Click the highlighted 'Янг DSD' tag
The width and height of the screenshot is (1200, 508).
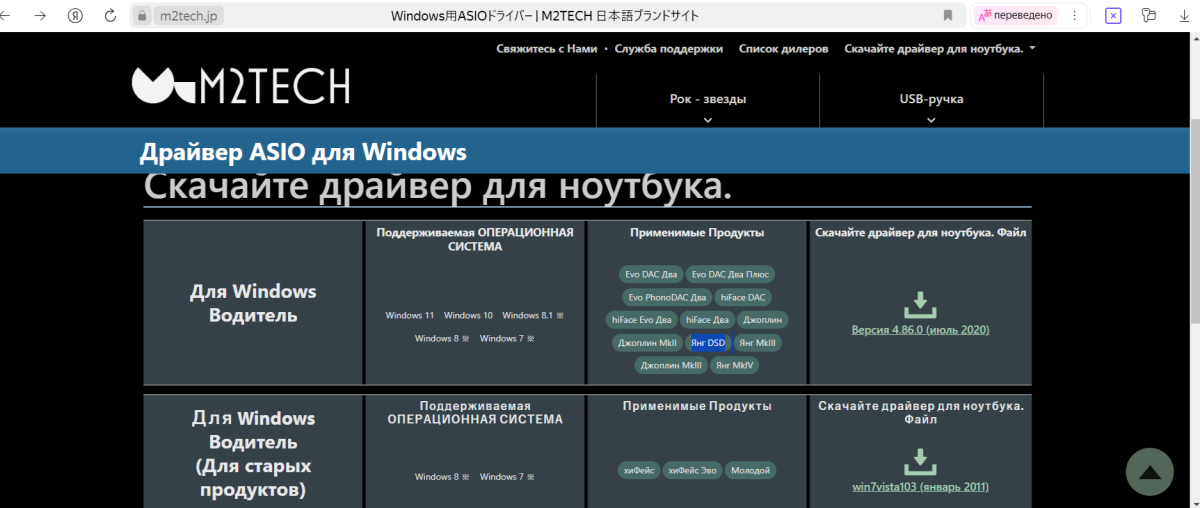tap(708, 343)
